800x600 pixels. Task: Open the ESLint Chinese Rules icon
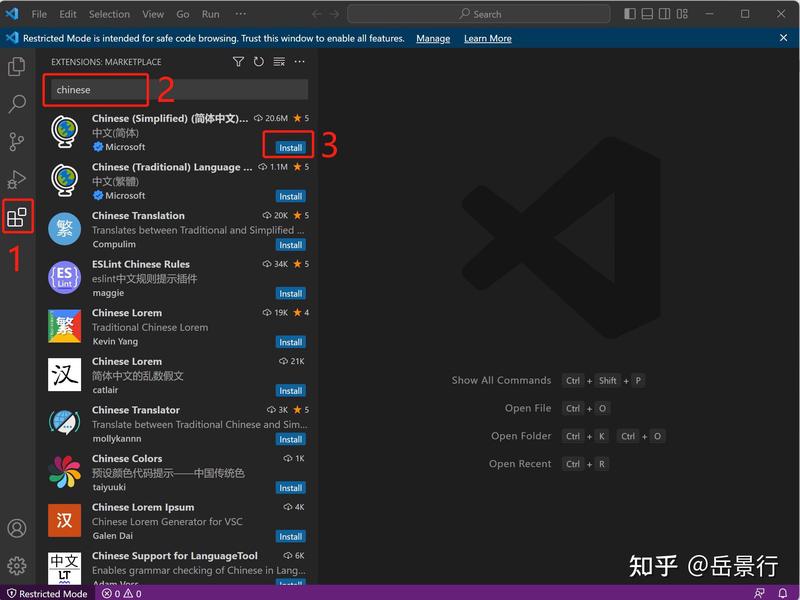pos(65,278)
